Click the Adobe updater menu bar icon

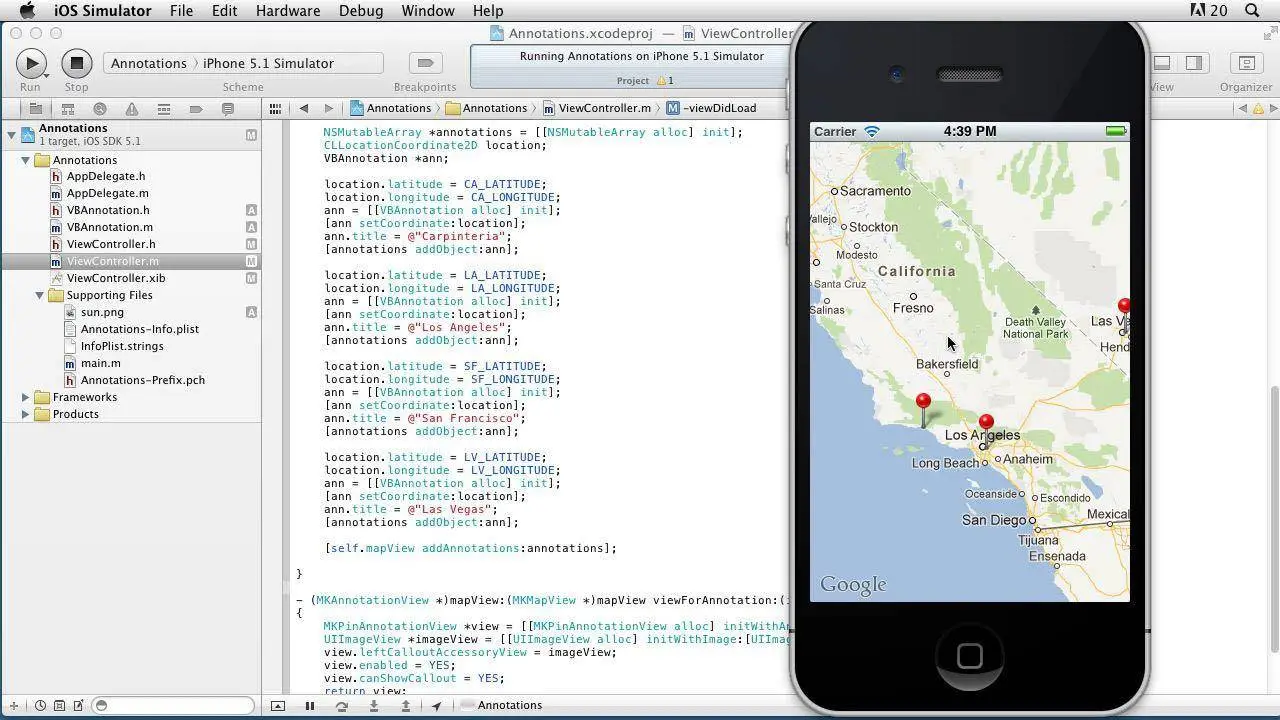(1208, 11)
